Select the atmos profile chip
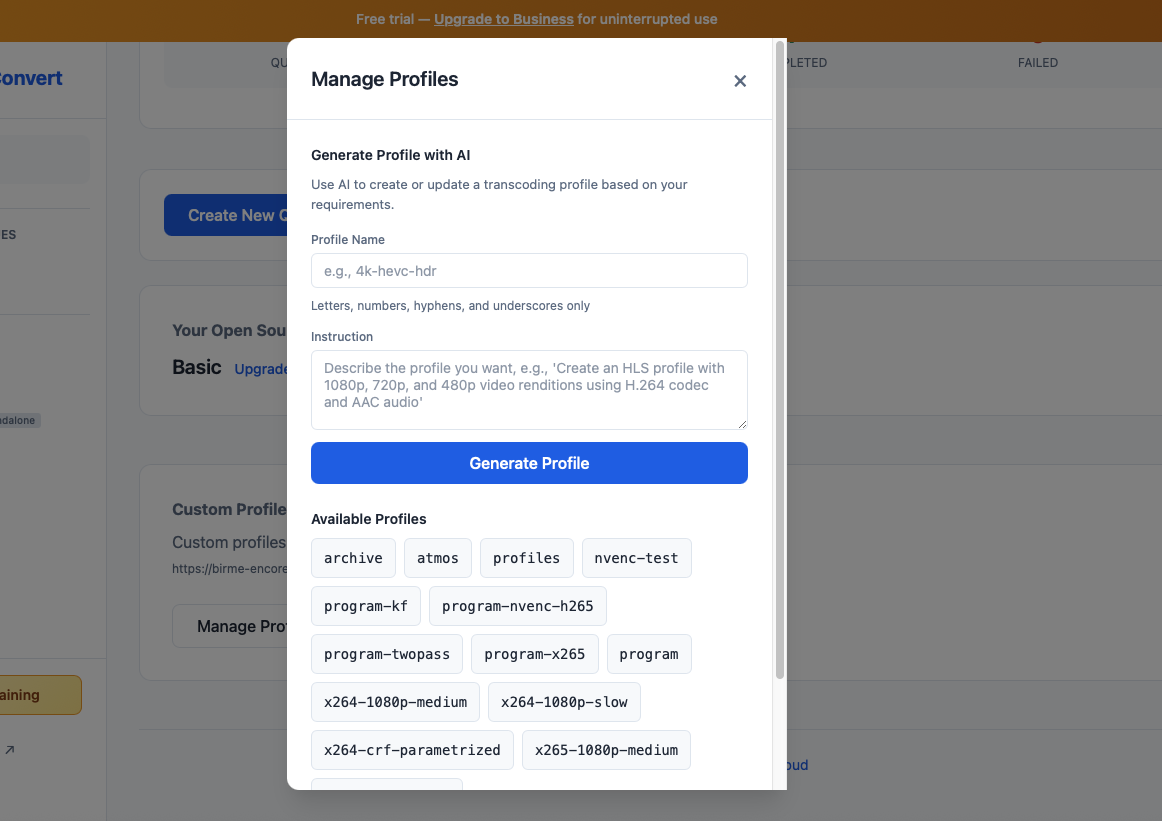The image size is (1162, 821). (x=437, y=558)
